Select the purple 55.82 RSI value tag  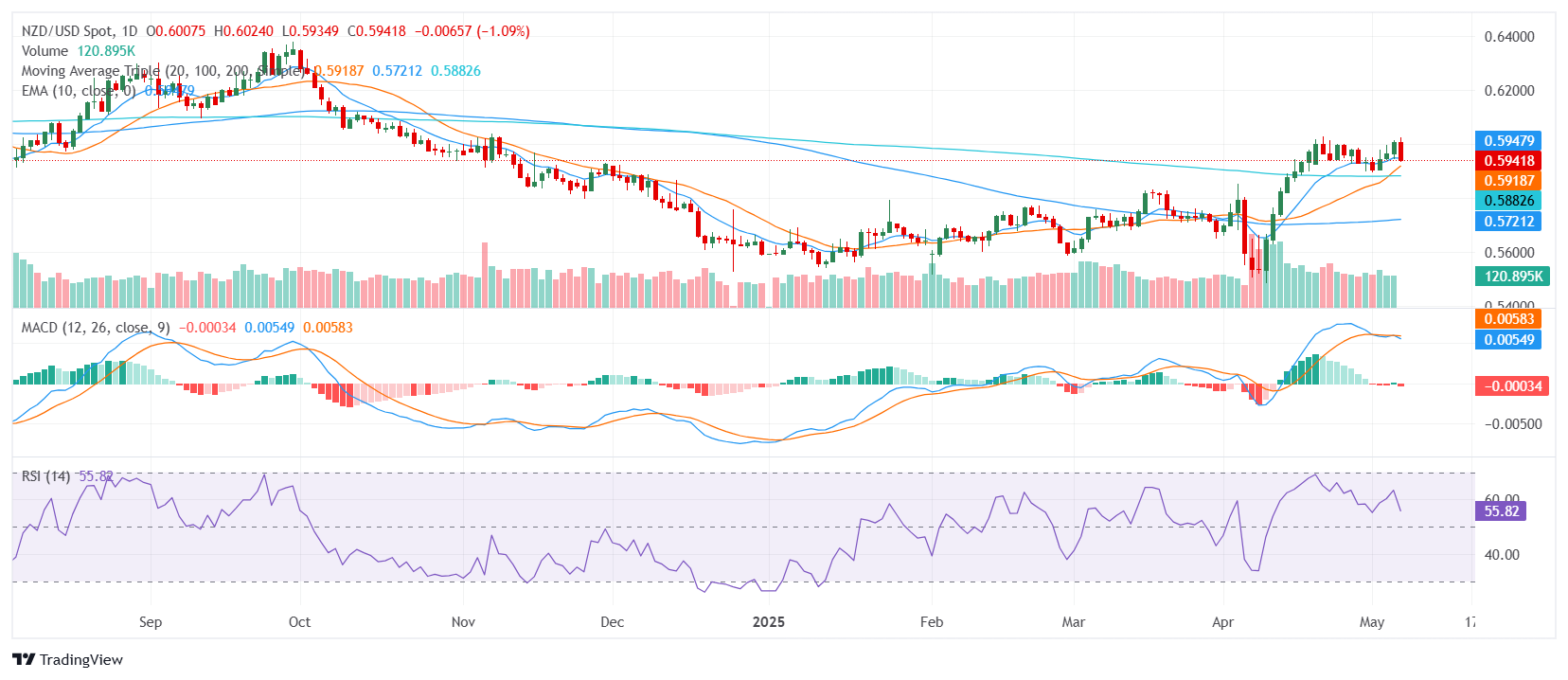1501,511
